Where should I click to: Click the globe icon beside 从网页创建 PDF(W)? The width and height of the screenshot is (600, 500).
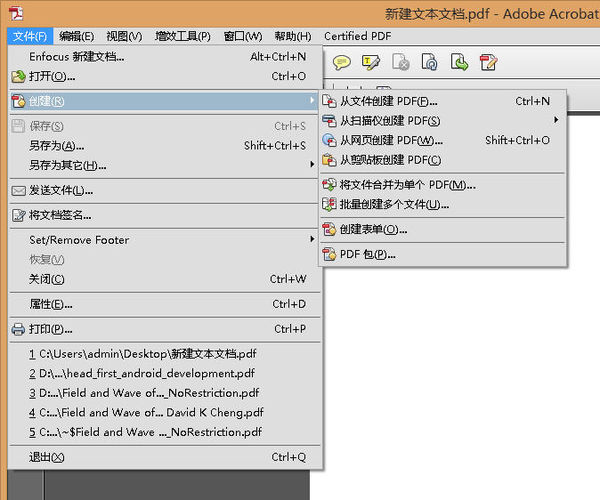click(329, 140)
